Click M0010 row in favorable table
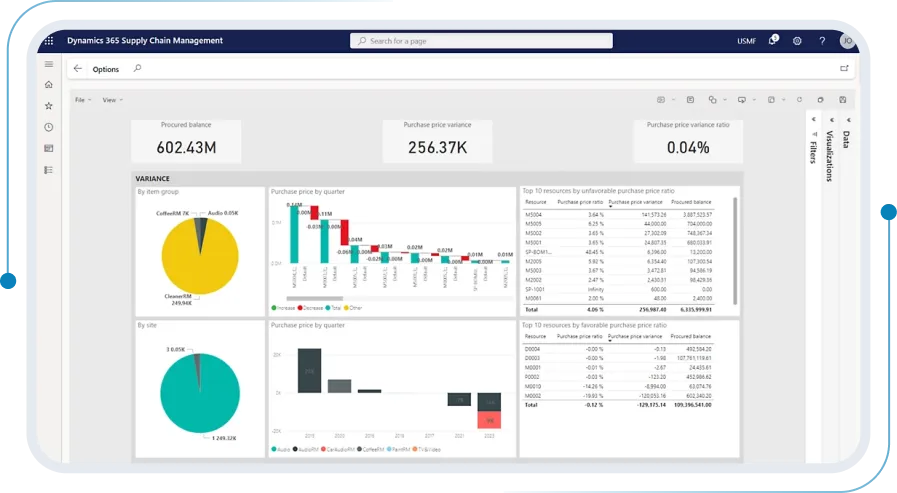897x493 pixels. tap(618, 387)
